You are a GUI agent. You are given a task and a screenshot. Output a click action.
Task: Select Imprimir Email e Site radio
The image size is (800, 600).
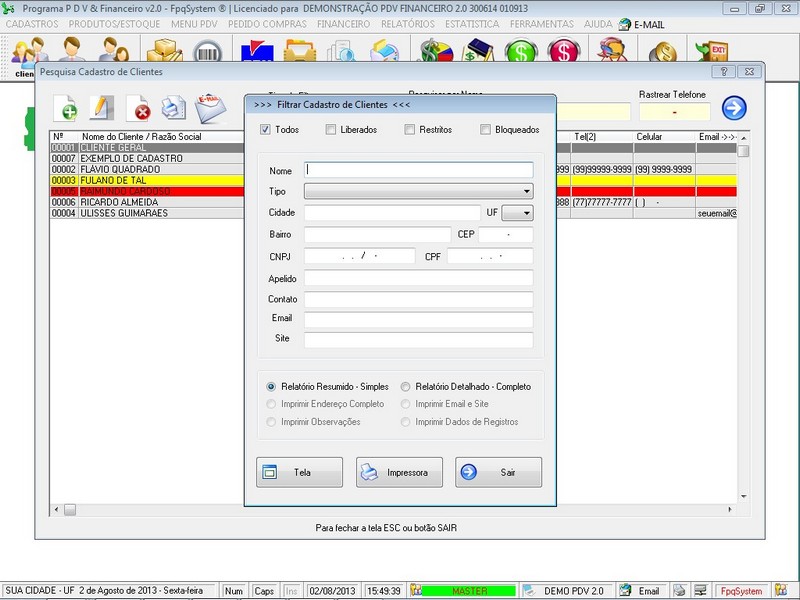pos(405,404)
